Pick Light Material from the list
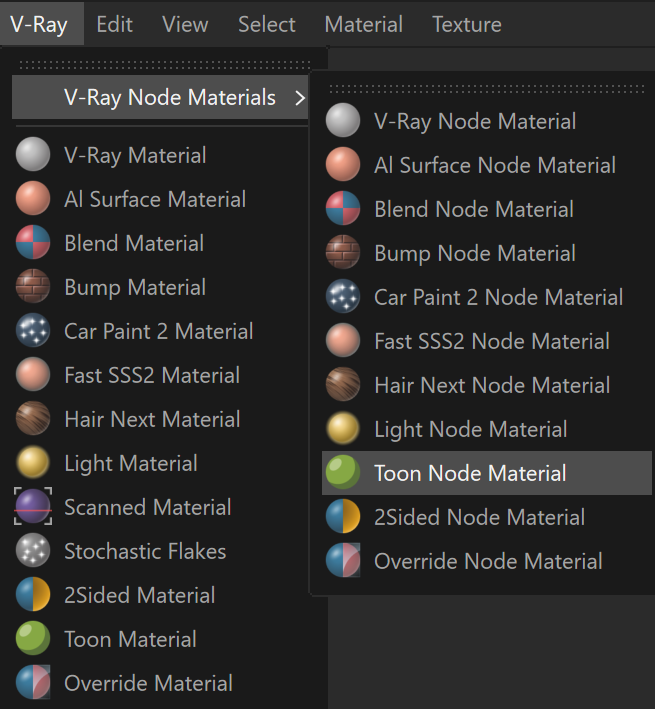 tap(160, 463)
